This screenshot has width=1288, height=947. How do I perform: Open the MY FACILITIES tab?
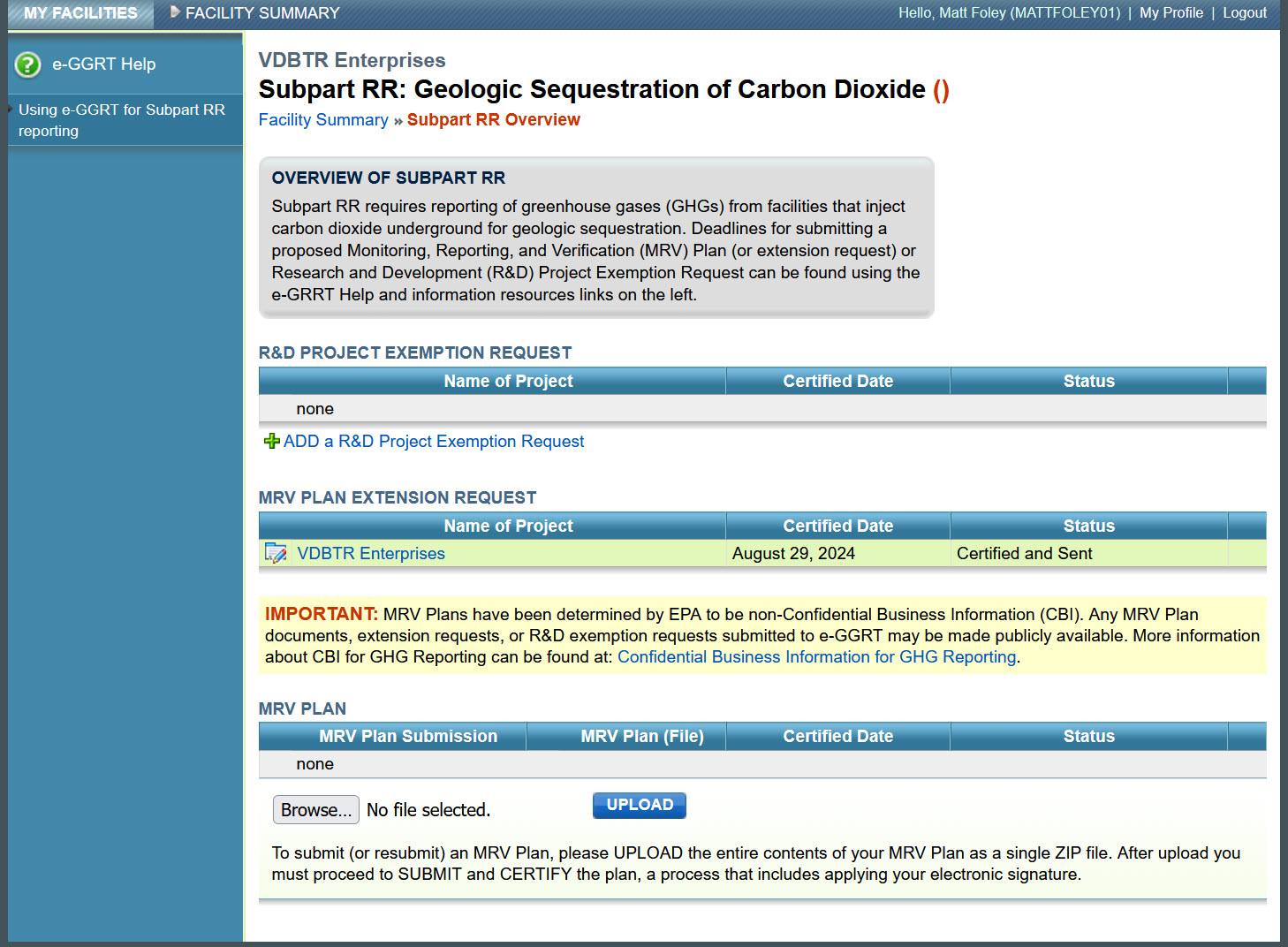click(x=80, y=13)
